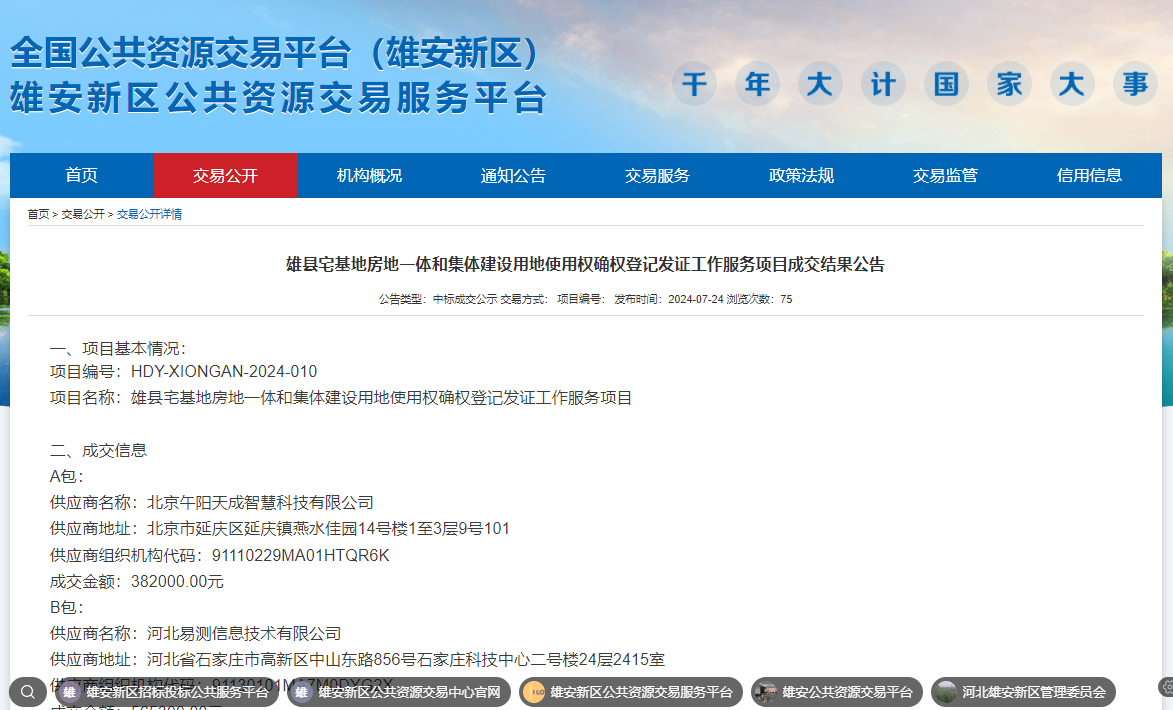
Task: Click the search magnifier icon in bottom bar
Action: (27, 692)
